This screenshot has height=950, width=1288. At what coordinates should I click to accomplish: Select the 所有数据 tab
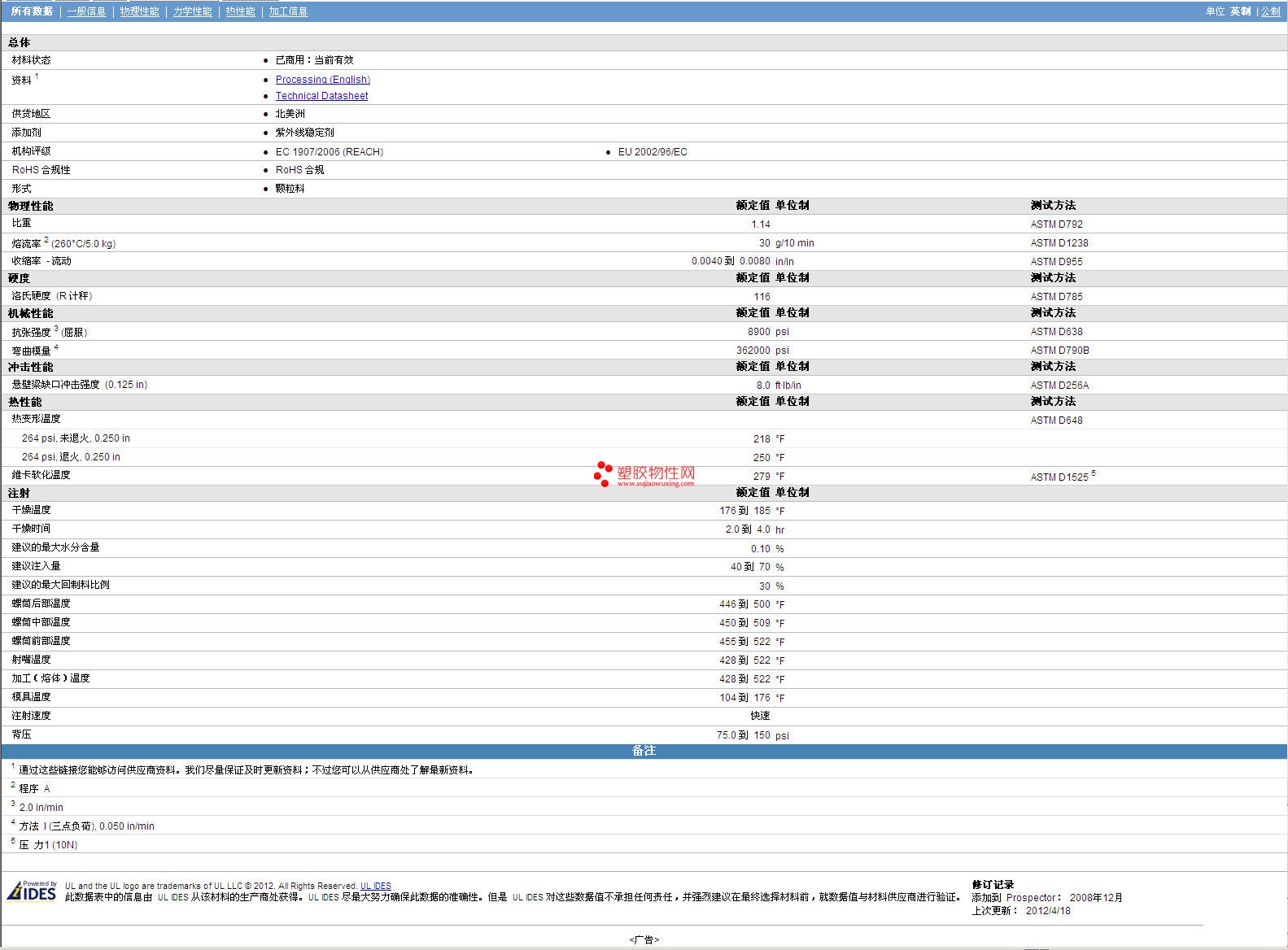(x=33, y=11)
